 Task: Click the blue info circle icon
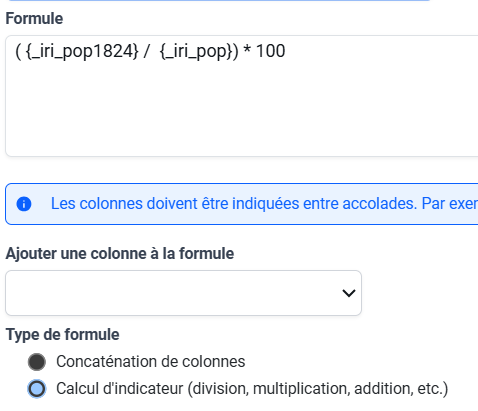click(x=24, y=204)
